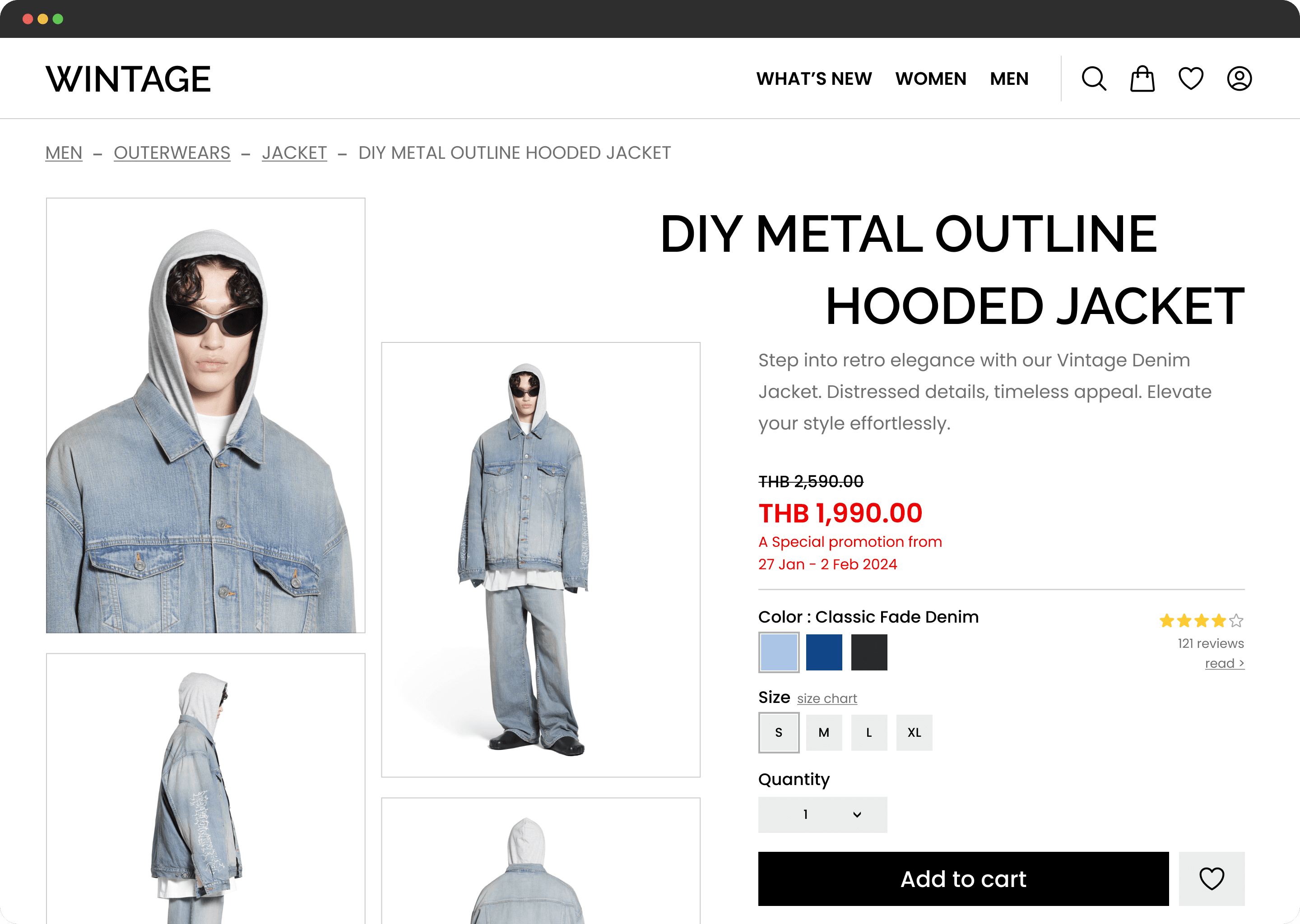Open the Quantity dropdown

pos(822,814)
